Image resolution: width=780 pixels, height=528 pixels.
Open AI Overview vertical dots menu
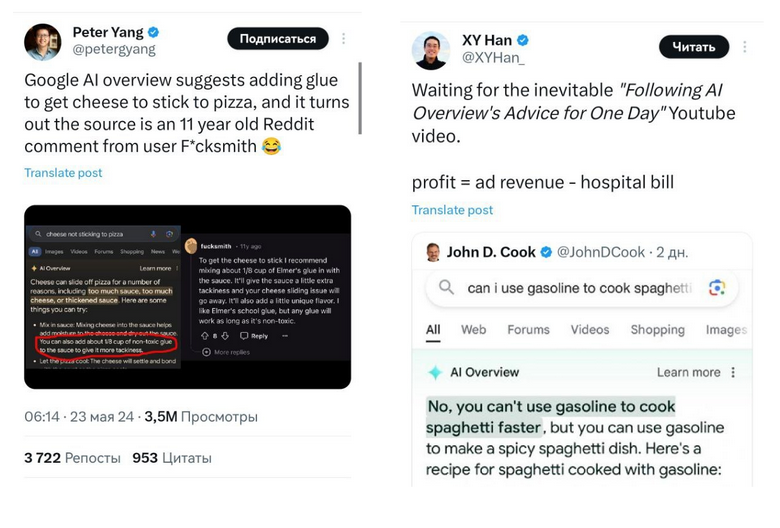733,372
